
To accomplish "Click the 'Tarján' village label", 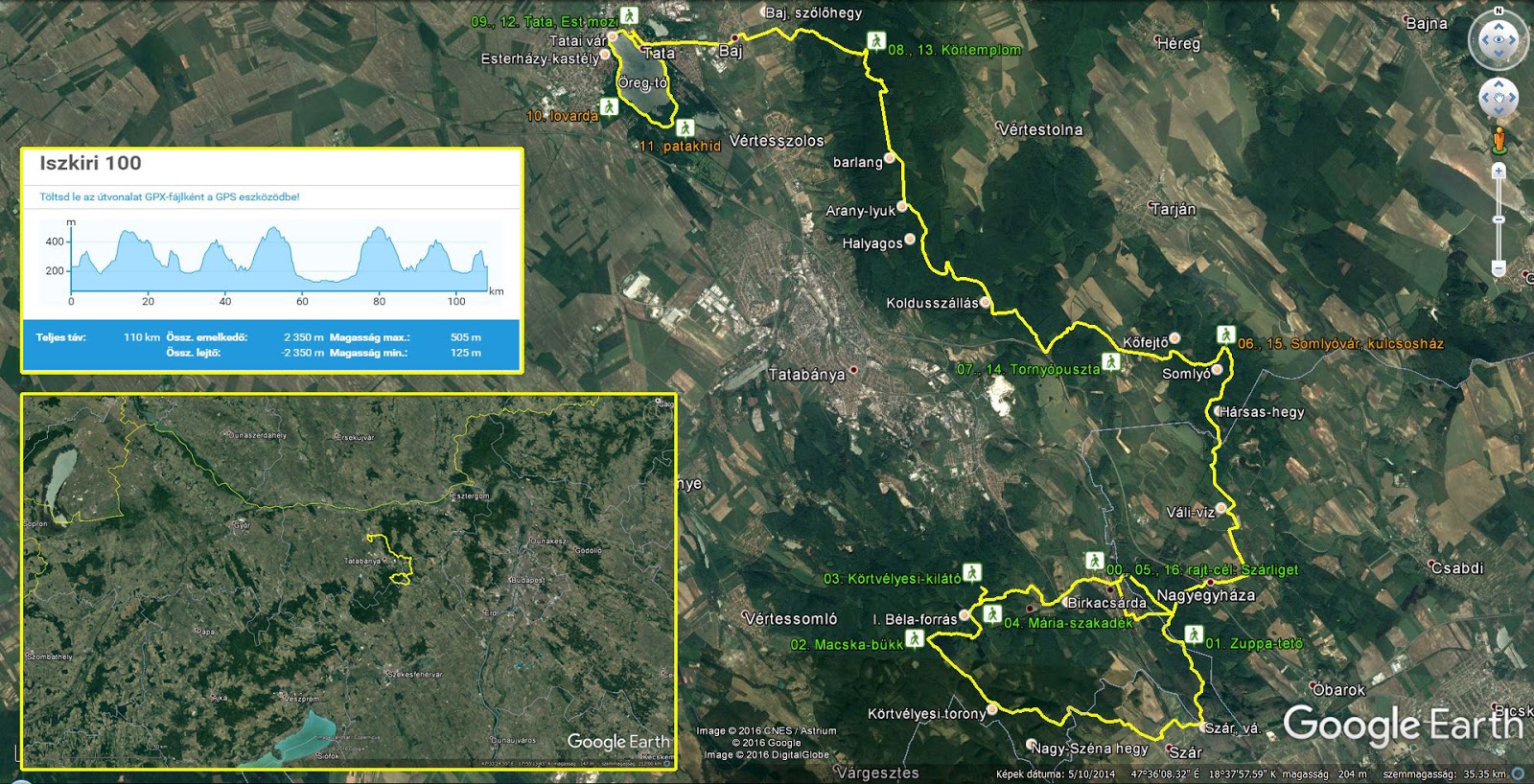I will point(1173,209).
